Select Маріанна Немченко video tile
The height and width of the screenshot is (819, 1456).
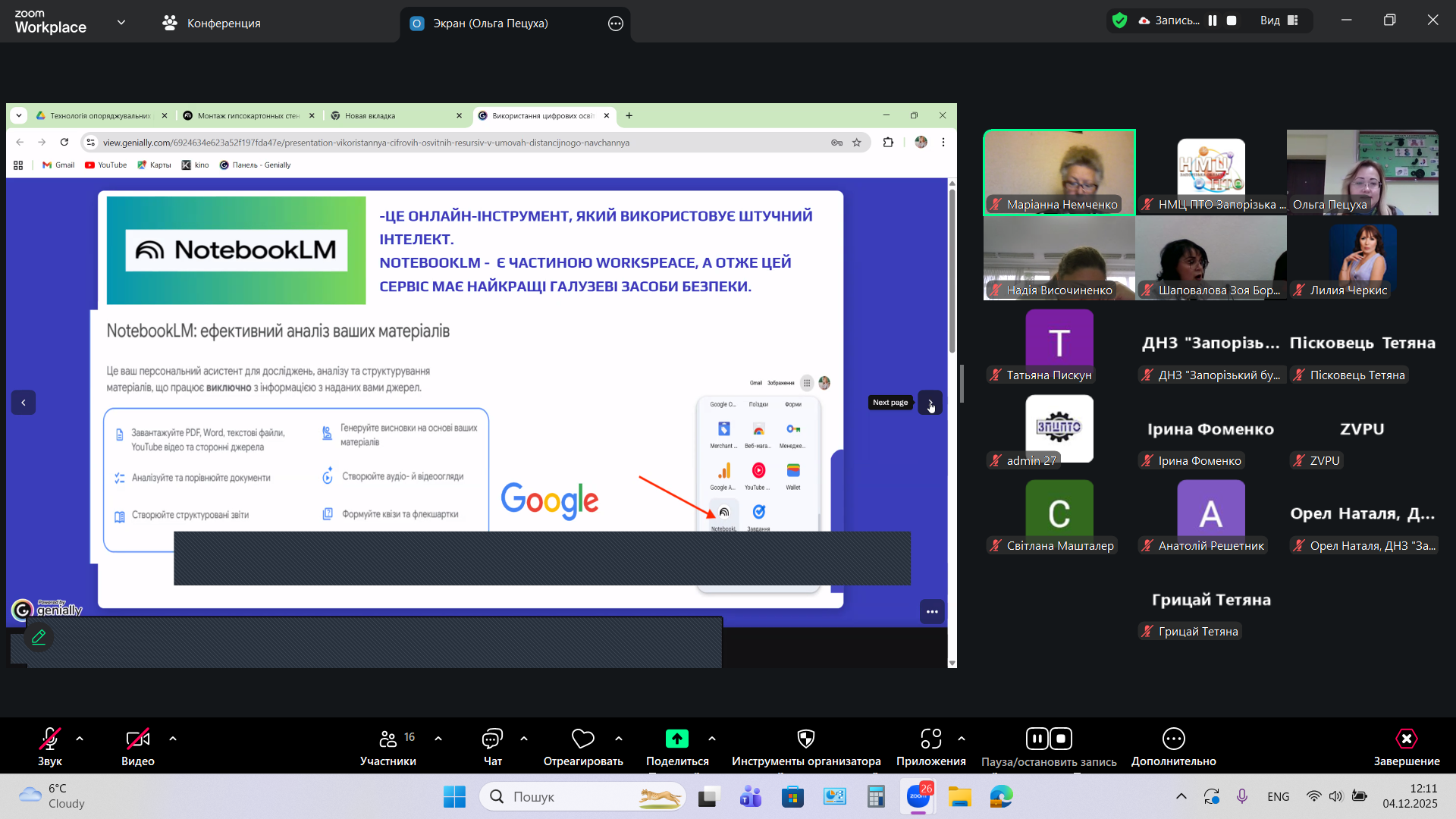[x=1059, y=172]
